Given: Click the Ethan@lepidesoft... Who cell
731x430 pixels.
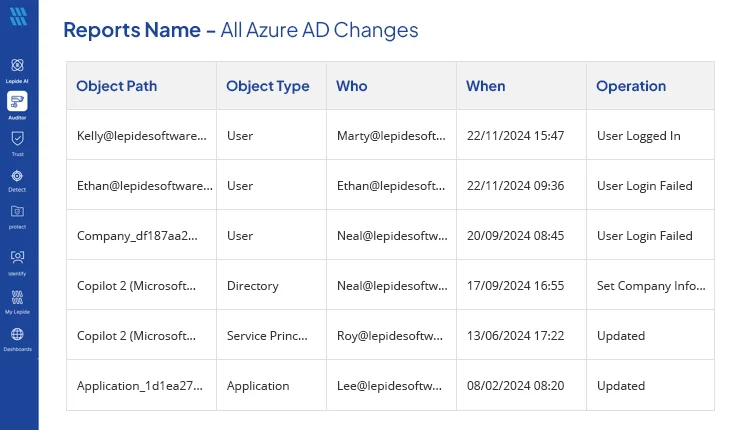Looking at the screenshot, I should tap(391, 186).
